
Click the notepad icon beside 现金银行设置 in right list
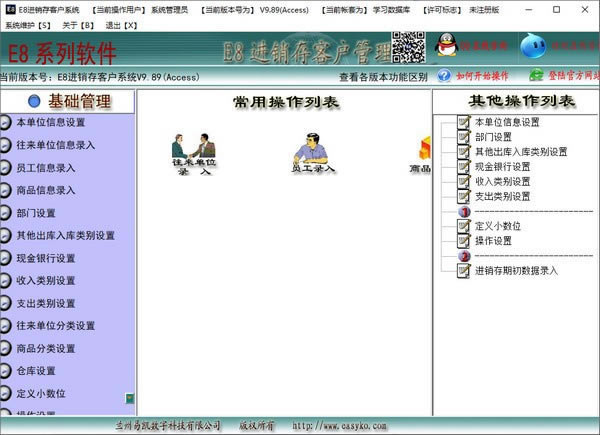click(464, 166)
